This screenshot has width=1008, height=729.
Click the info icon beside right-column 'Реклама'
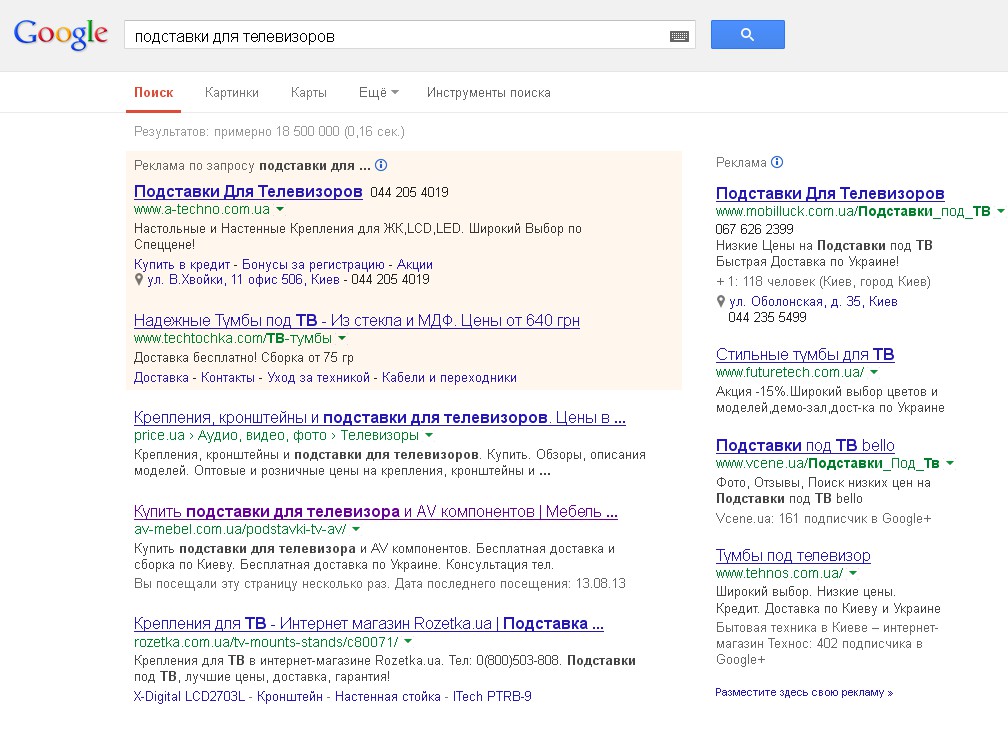click(777, 162)
